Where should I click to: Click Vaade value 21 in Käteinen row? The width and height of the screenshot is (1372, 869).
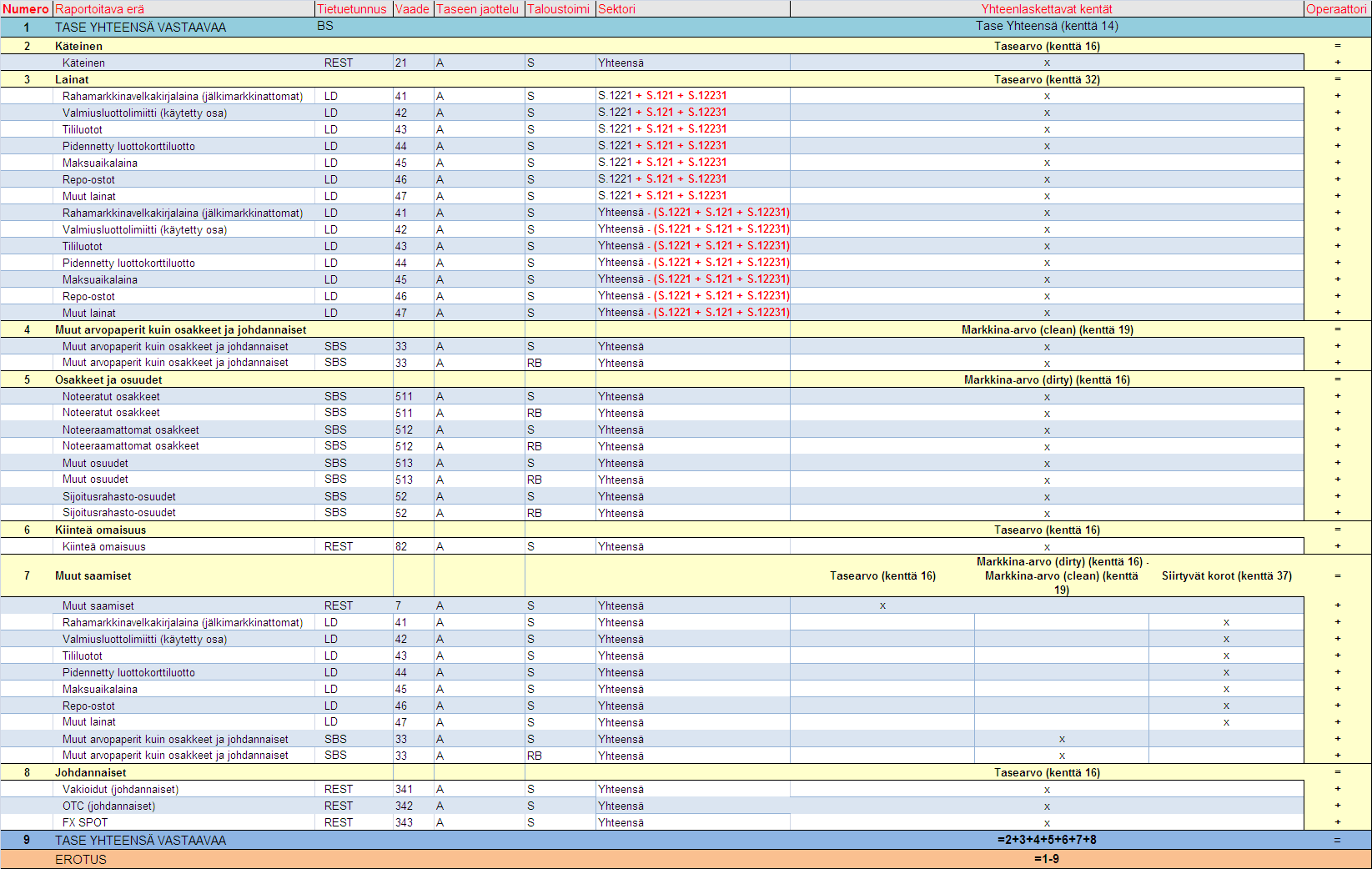coord(401,63)
